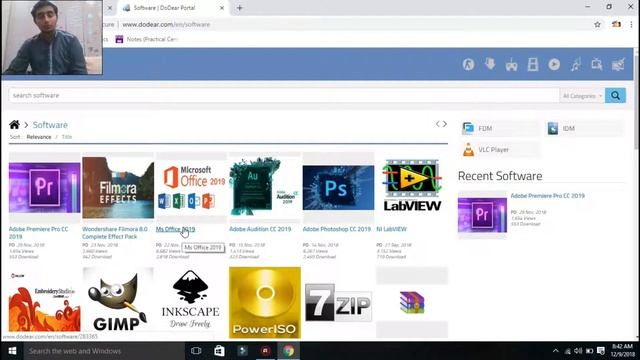Screen dimensions: 640x360
Task: Bookmark this page with the star icon
Action: pyautogui.click(x=597, y=24)
